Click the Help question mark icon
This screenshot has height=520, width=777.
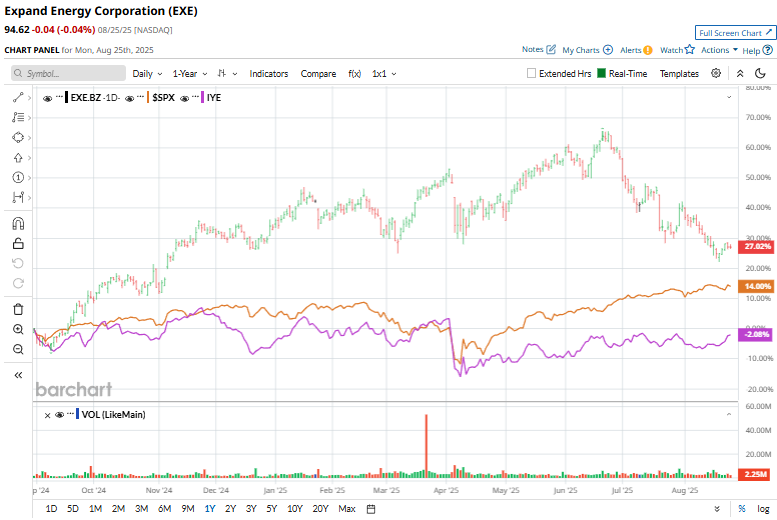pyautogui.click(x=768, y=50)
